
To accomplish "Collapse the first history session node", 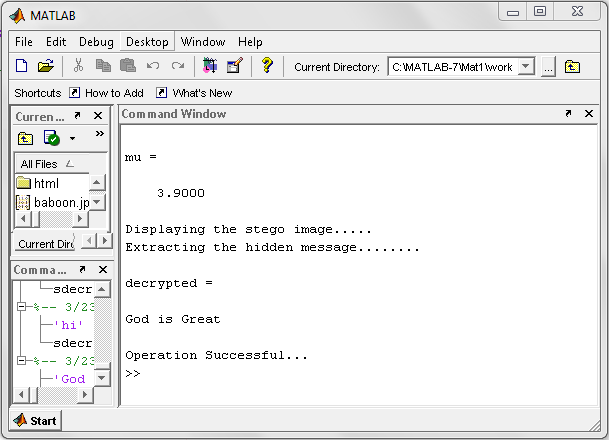I will click(x=22, y=306).
